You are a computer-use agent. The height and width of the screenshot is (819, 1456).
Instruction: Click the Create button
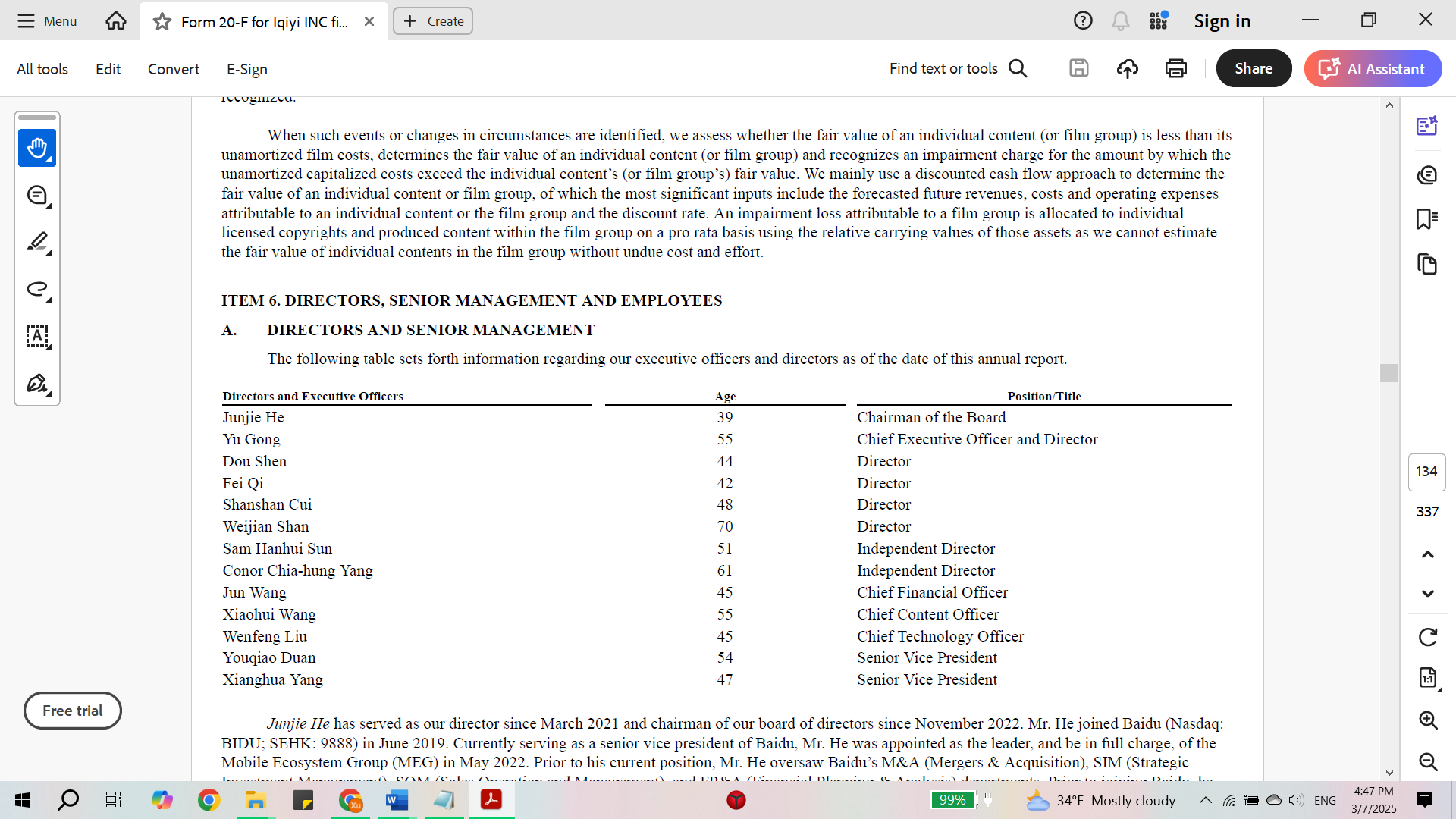[433, 21]
